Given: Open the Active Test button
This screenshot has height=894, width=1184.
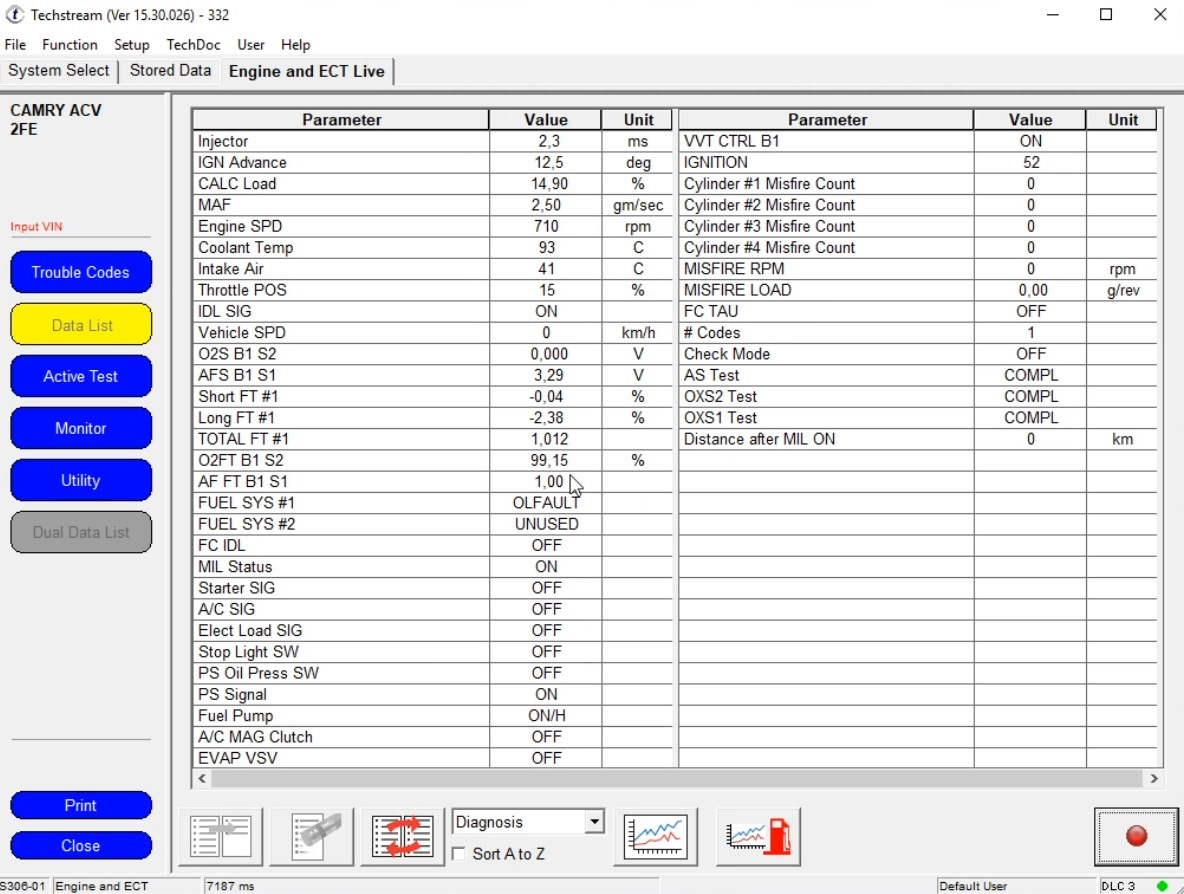Looking at the screenshot, I should [x=81, y=376].
